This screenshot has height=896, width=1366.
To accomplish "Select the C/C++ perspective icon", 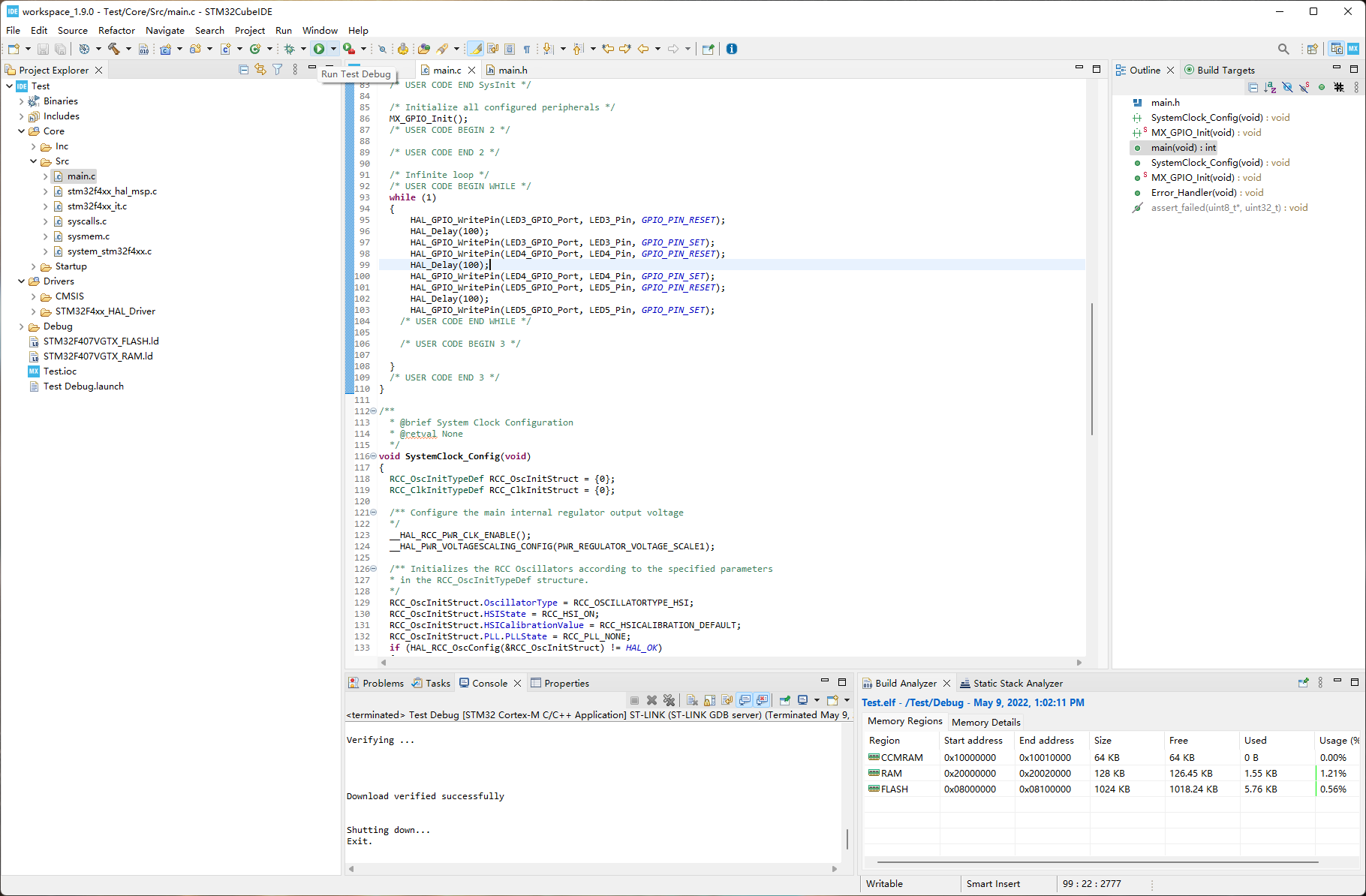I will tap(1337, 49).
